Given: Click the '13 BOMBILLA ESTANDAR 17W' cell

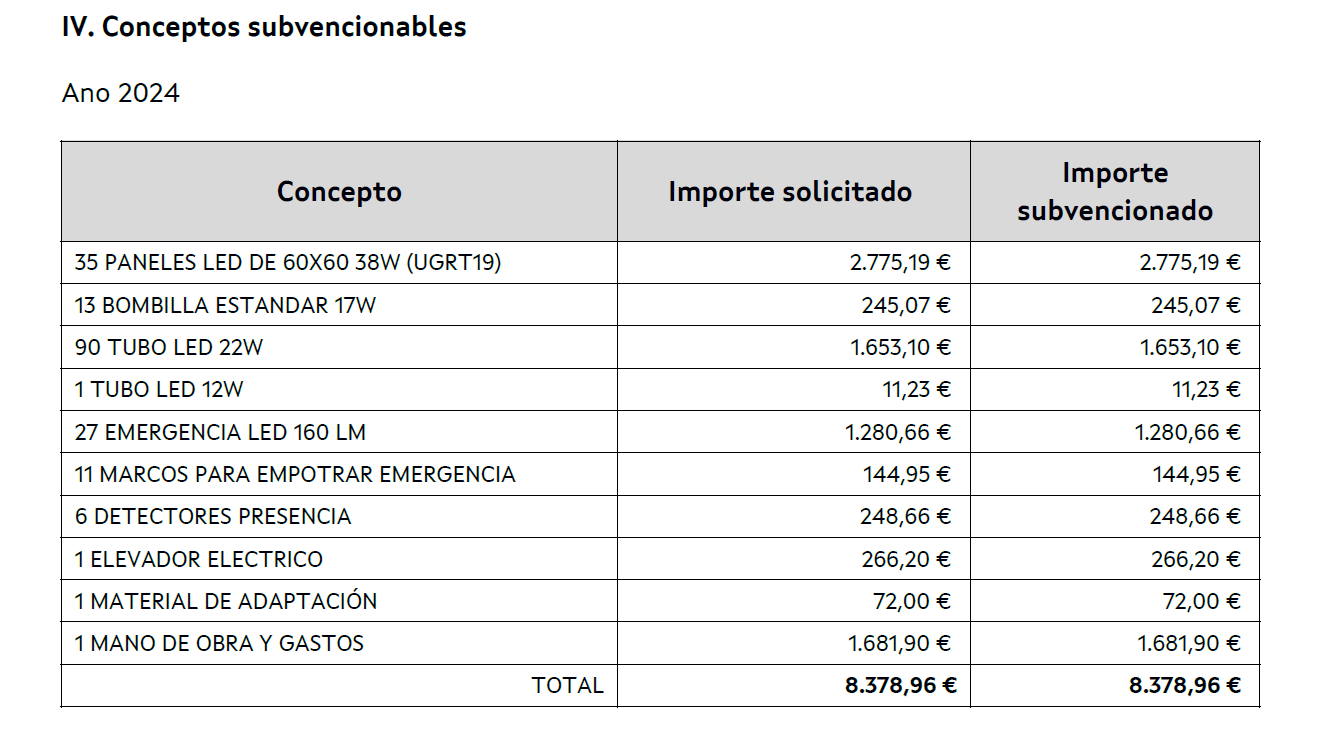Looking at the screenshot, I should coord(225,305).
